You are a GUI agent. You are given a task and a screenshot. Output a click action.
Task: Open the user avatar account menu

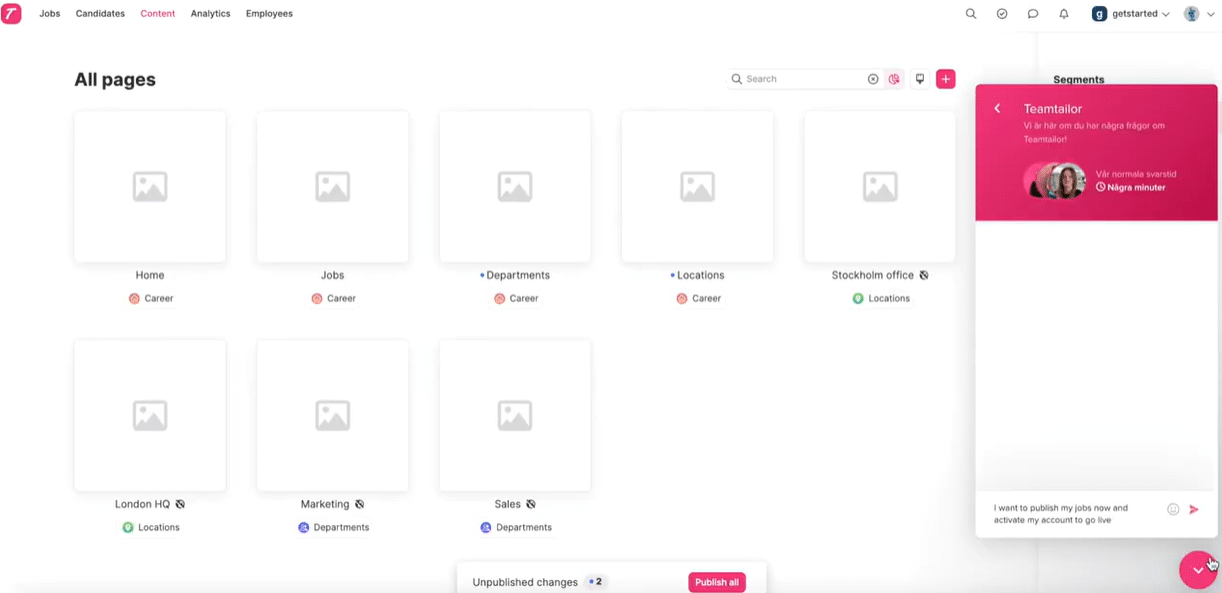point(1198,14)
